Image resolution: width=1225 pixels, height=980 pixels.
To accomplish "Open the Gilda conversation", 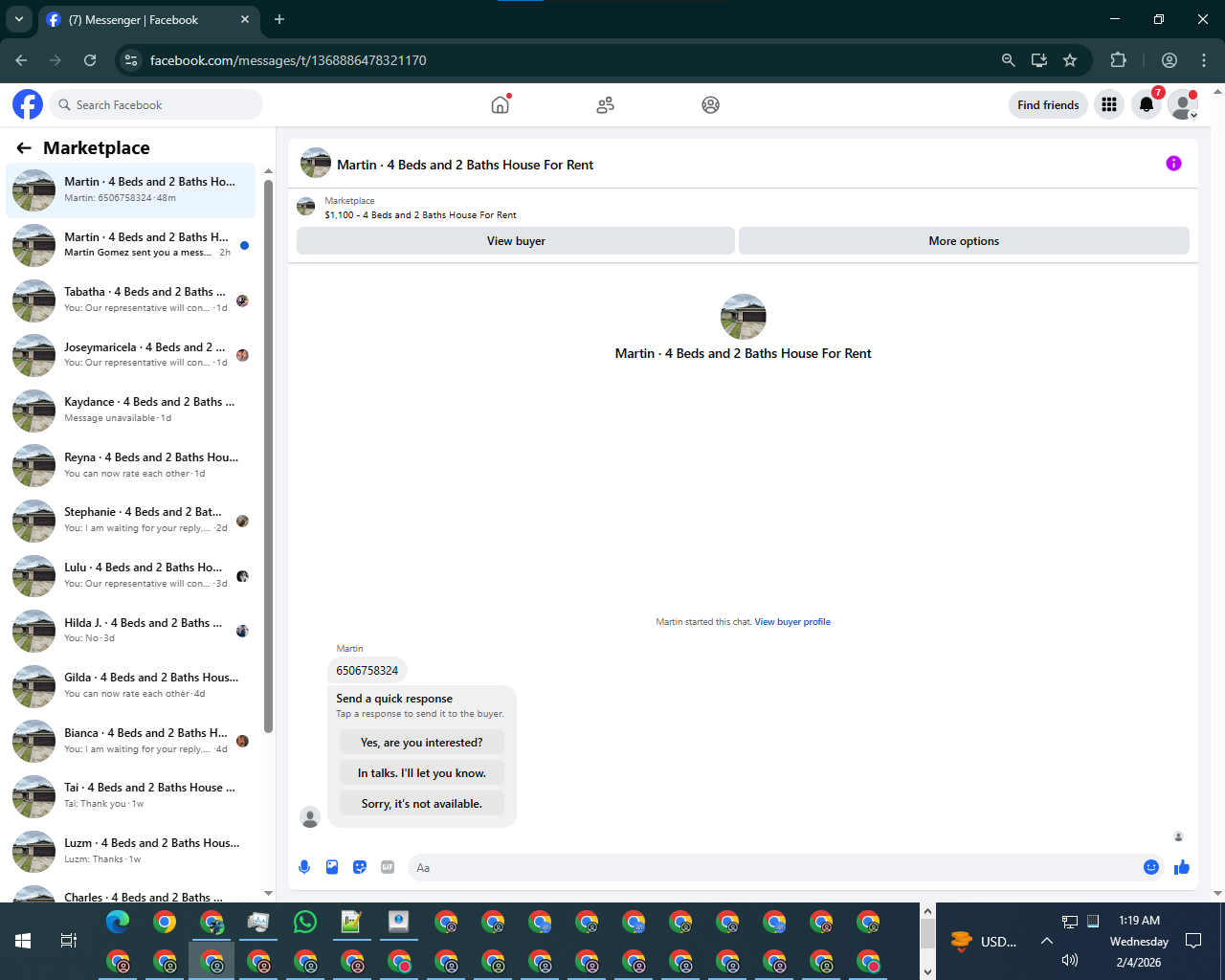I will tap(131, 685).
